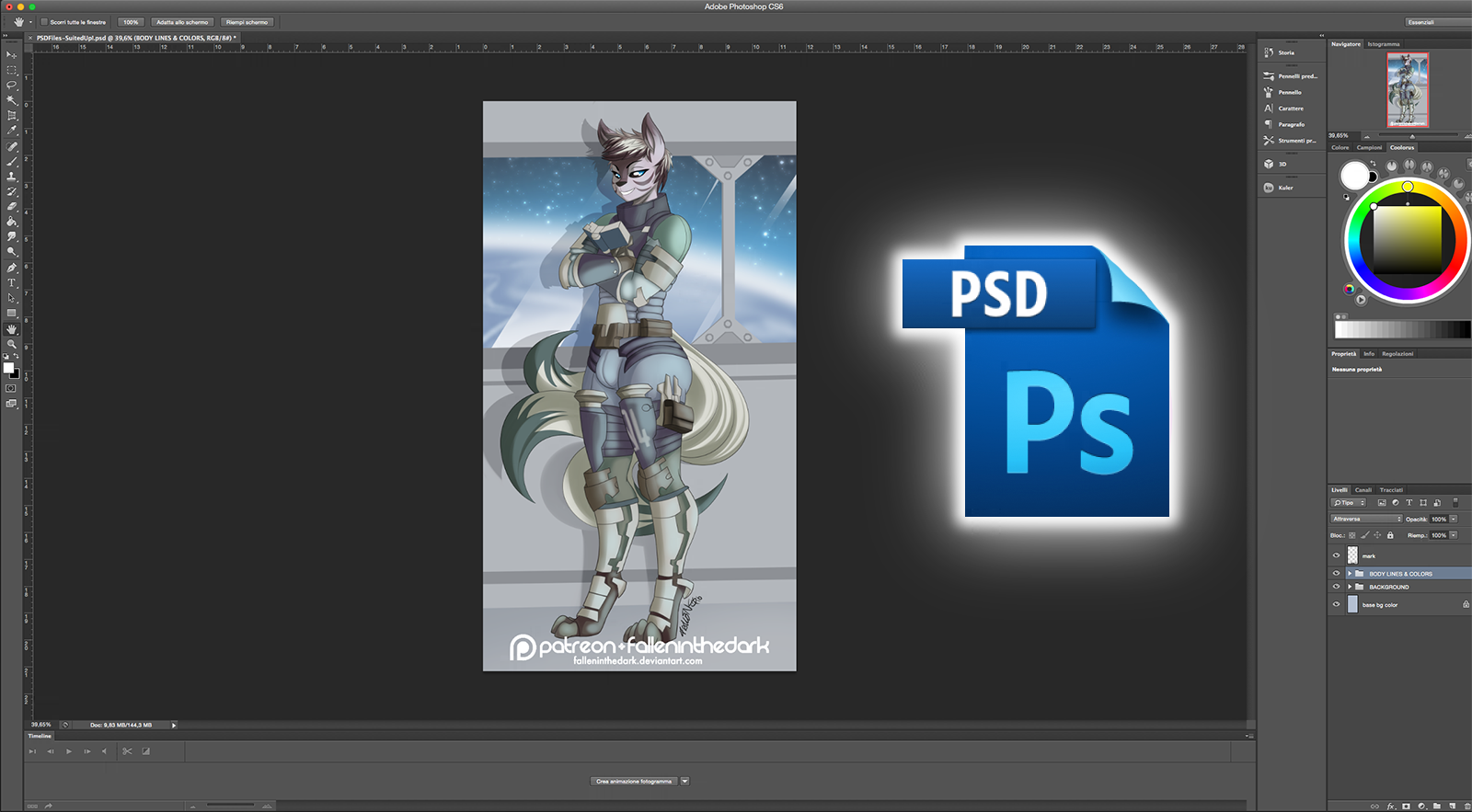Select the Brush tool in toolbox

coord(11,161)
